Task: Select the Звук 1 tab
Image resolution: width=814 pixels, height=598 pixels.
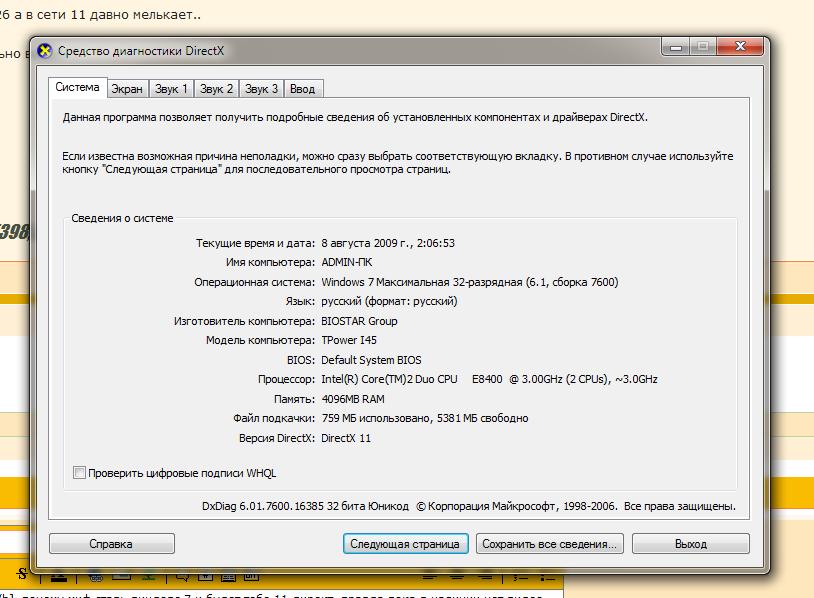Action: tap(171, 89)
